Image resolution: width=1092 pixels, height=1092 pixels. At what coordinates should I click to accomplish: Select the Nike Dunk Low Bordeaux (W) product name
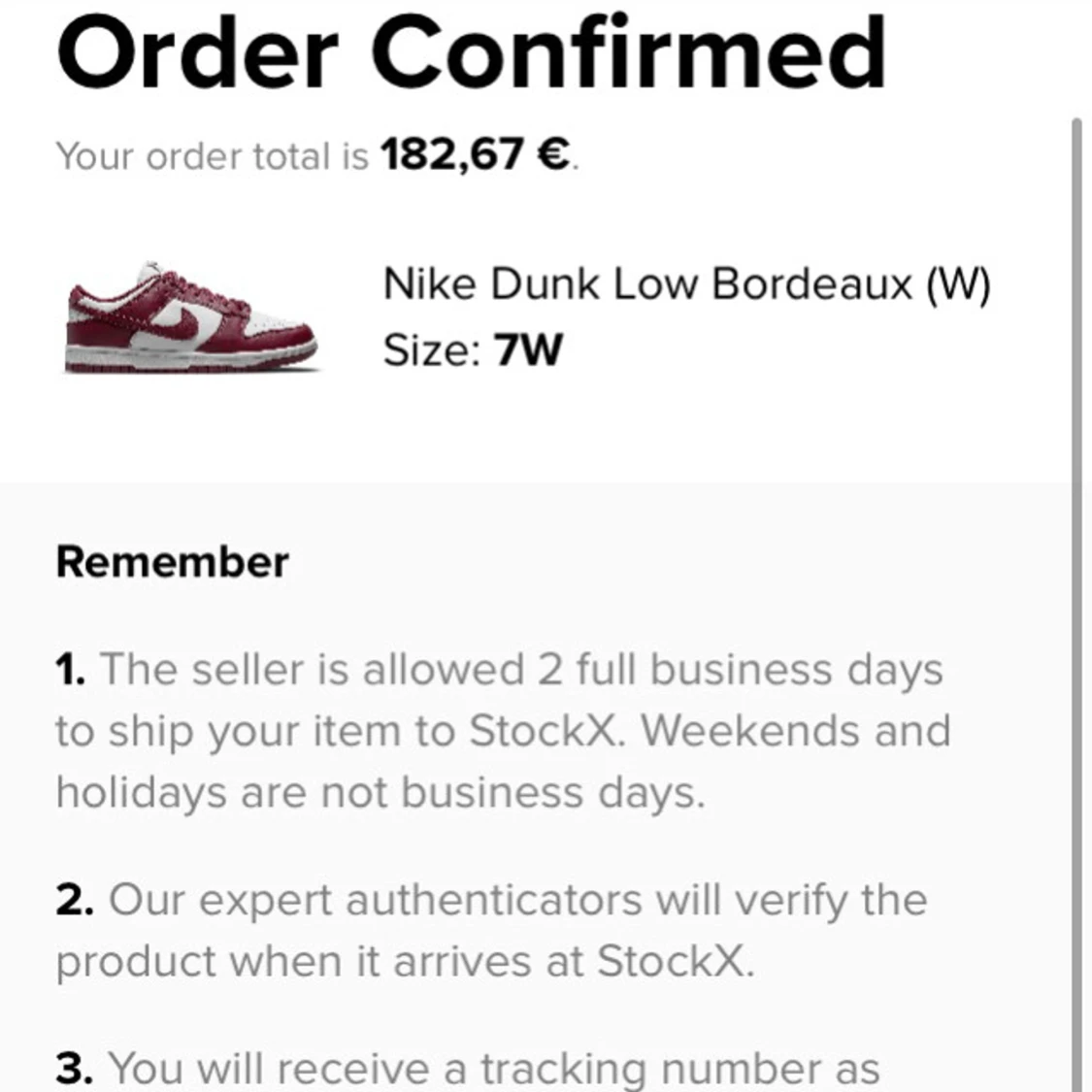coord(686,284)
